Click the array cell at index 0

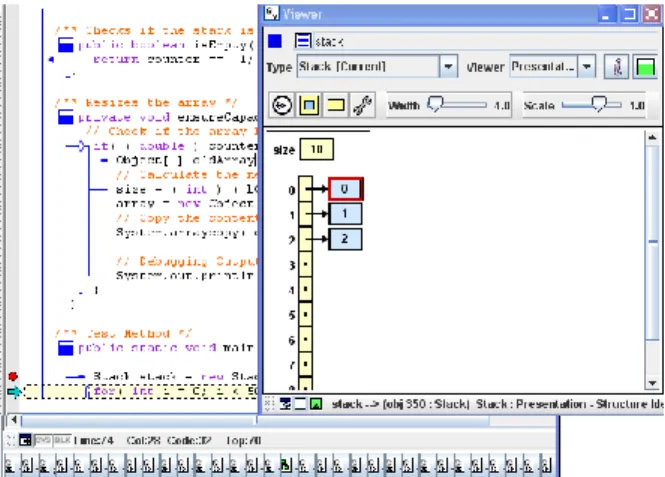(305, 189)
